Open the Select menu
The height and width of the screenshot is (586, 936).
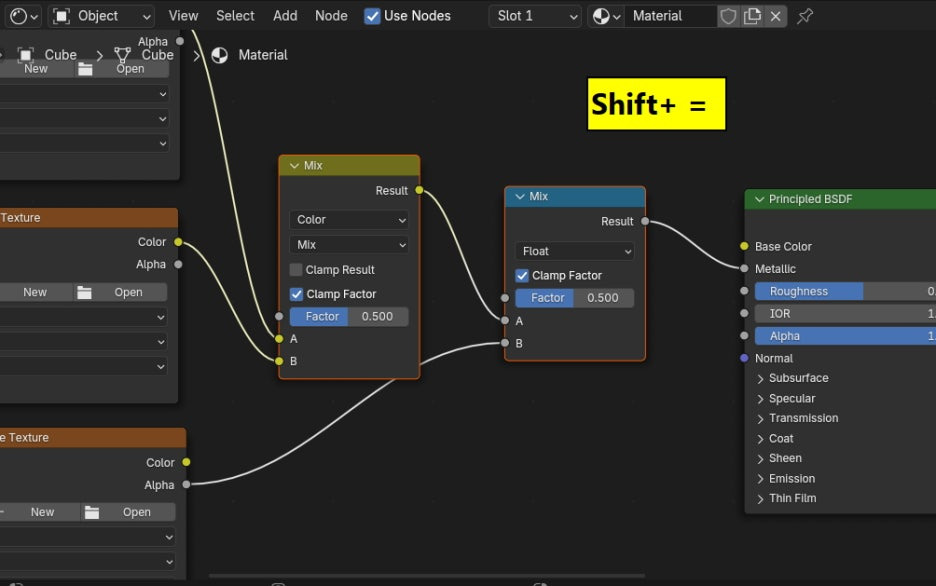click(235, 16)
